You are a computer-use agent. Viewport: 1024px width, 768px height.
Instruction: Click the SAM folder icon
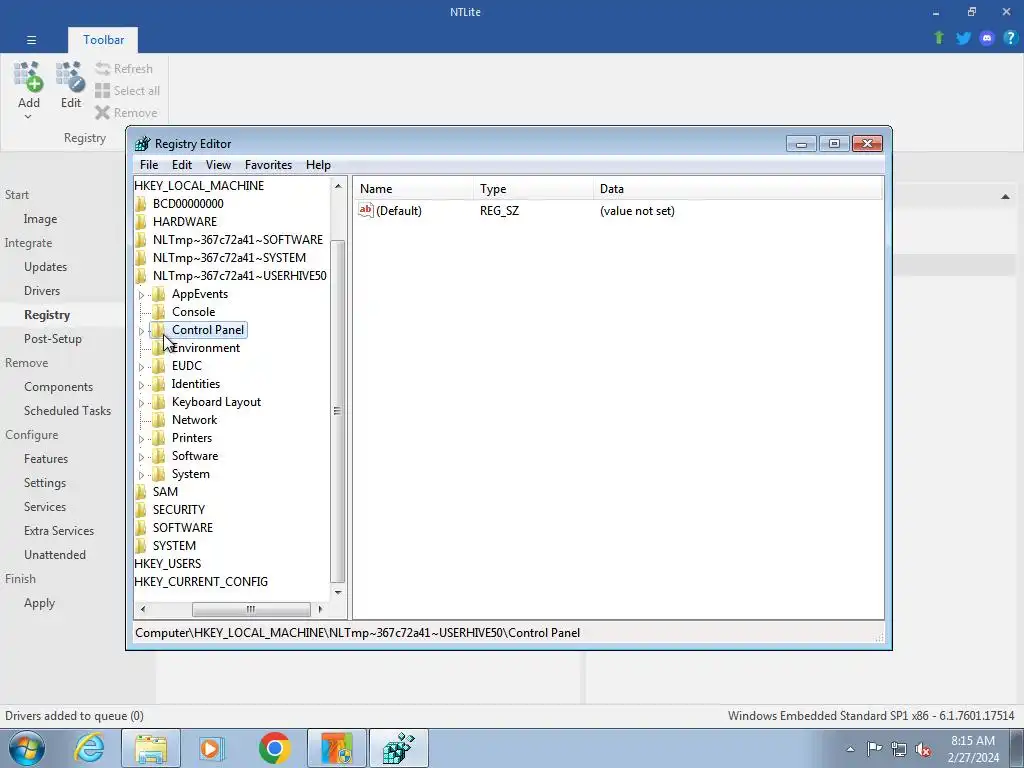click(x=141, y=492)
